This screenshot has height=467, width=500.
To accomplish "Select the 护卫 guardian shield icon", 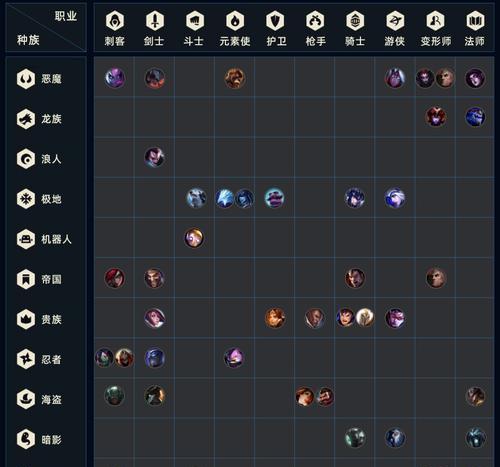I will [275, 21].
